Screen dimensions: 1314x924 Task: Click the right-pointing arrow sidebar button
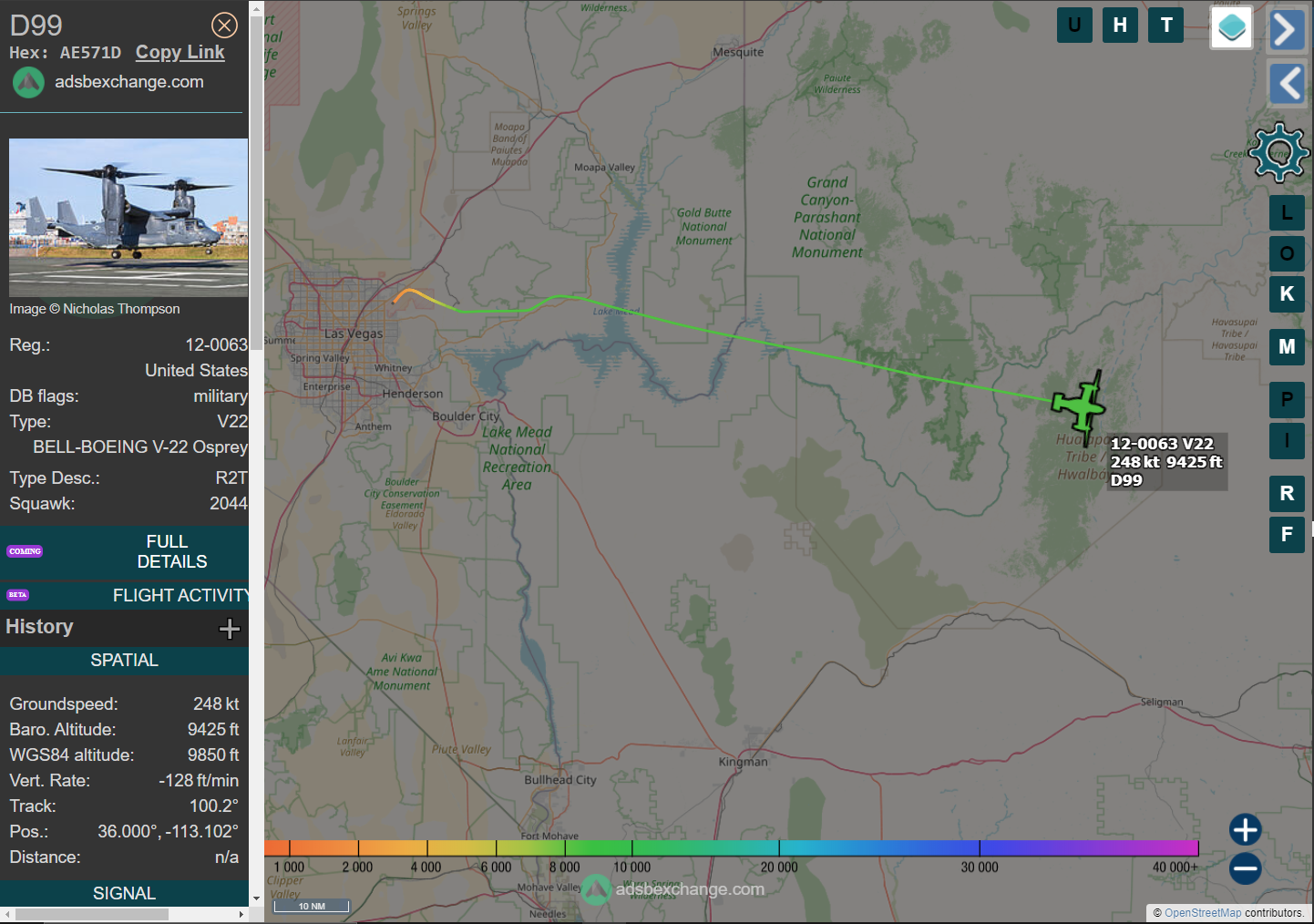1286,29
